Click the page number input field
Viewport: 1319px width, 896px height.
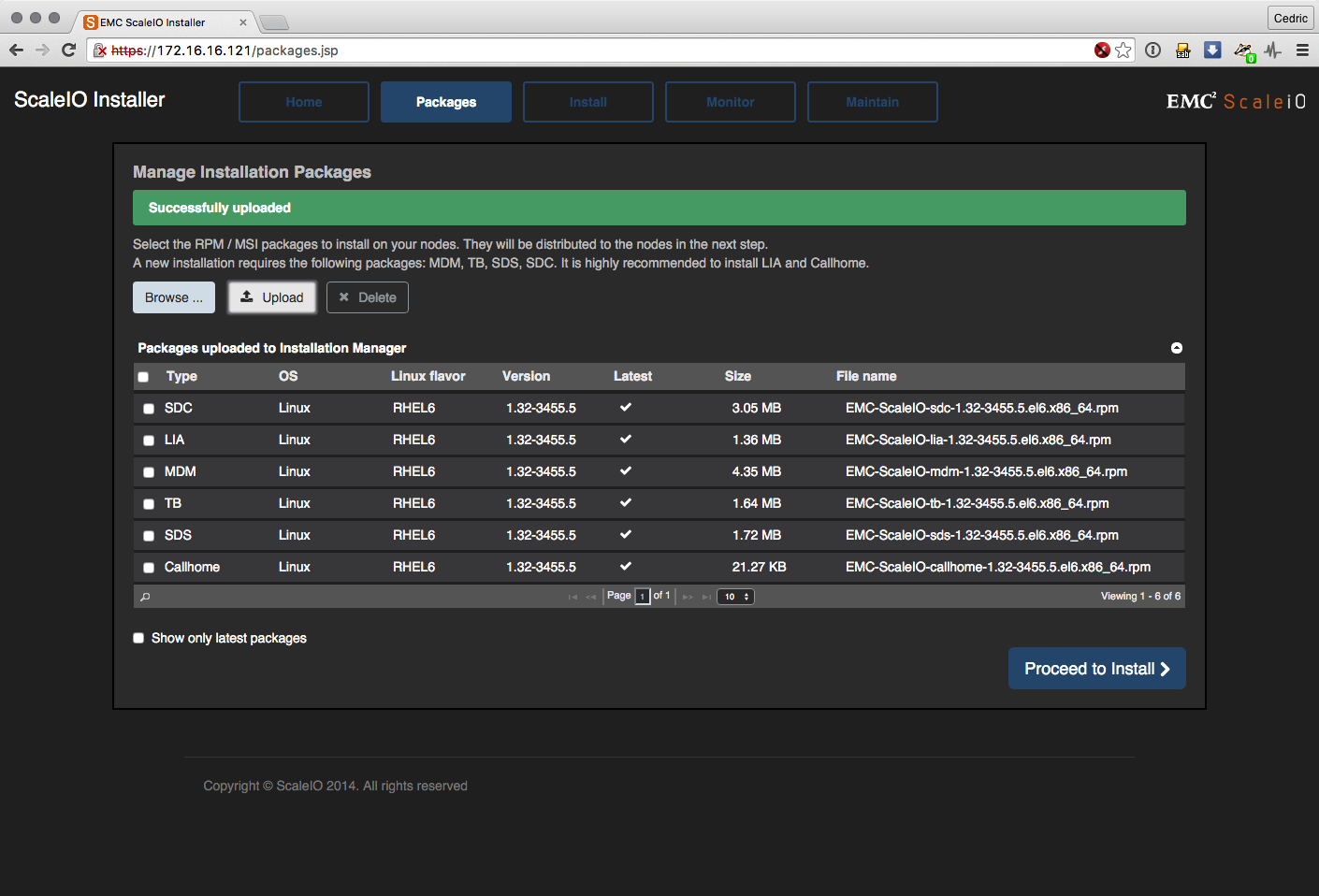click(x=643, y=597)
